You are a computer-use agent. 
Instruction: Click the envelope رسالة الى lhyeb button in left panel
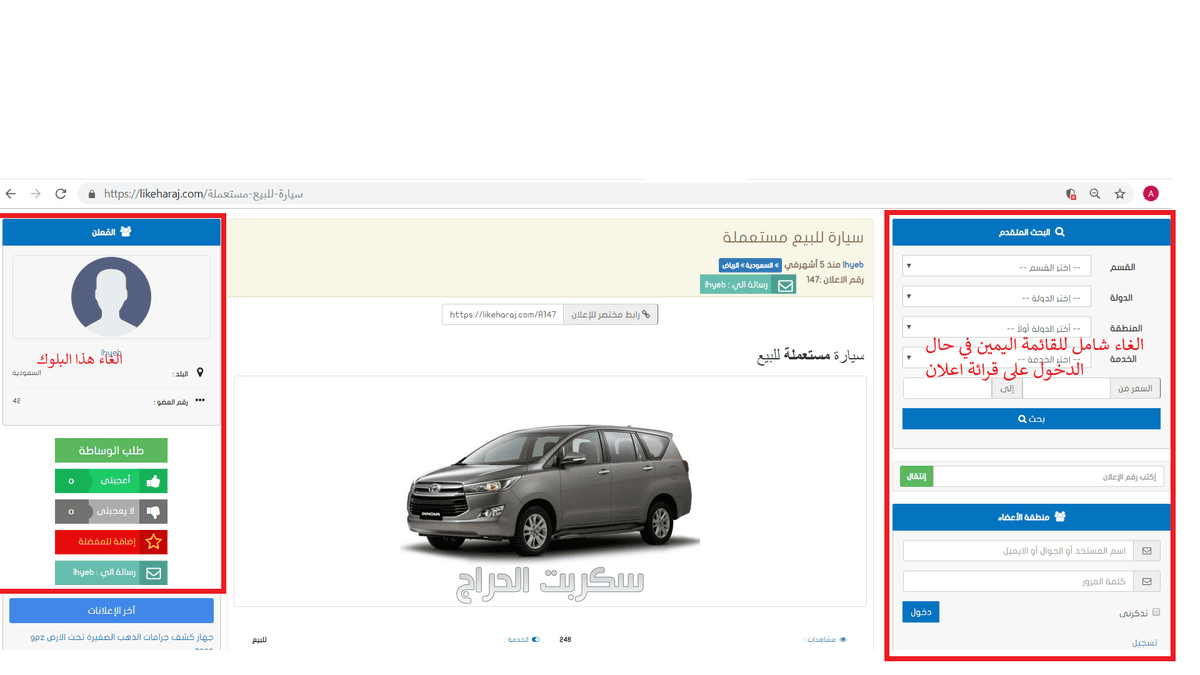(x=111, y=573)
